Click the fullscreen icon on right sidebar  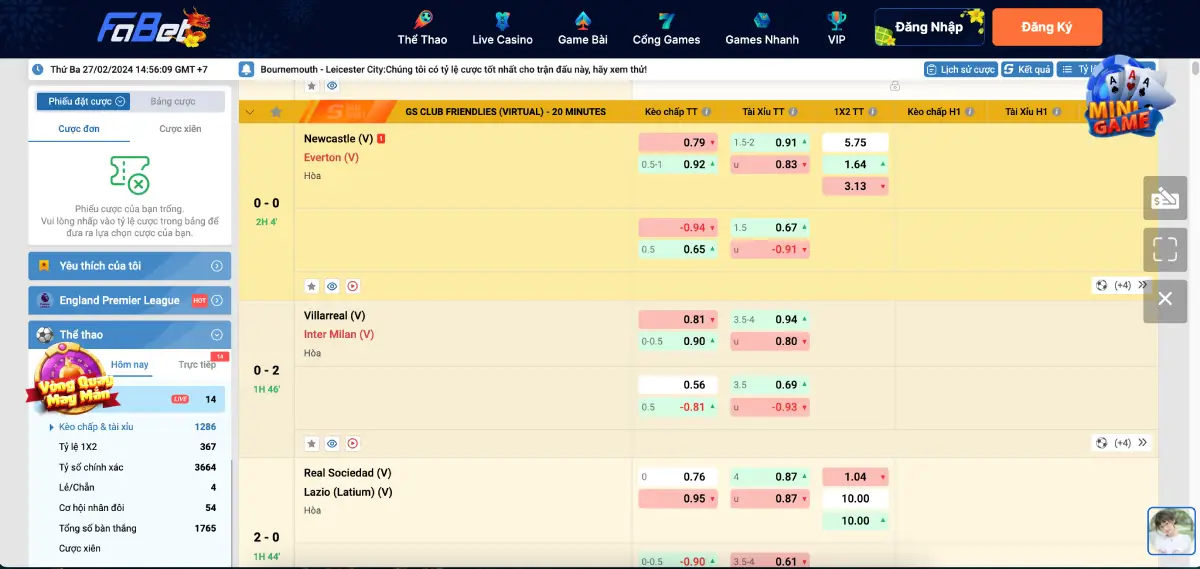[1165, 248]
